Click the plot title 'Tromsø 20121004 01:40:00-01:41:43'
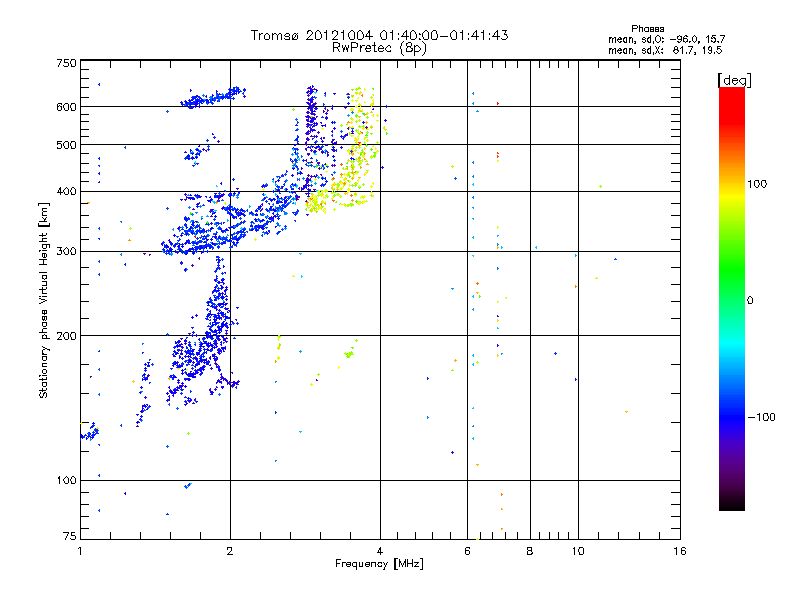Image resolution: width=800 pixels, height=600 pixels. click(x=379, y=35)
